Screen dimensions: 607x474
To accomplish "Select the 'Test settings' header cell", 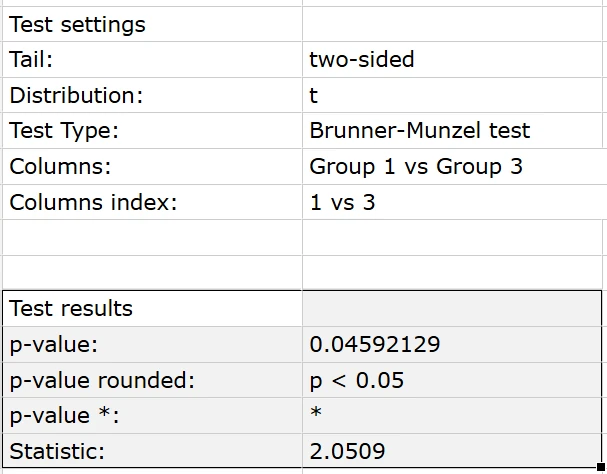I will pos(152,24).
